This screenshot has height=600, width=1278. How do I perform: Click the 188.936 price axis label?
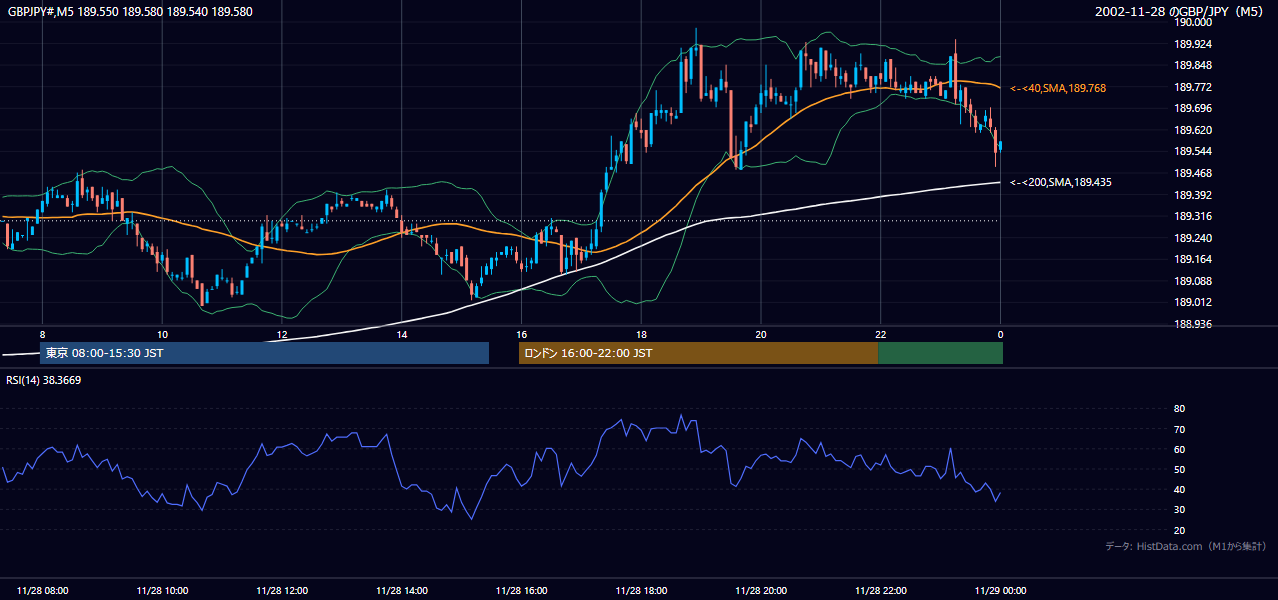[x=1193, y=324]
